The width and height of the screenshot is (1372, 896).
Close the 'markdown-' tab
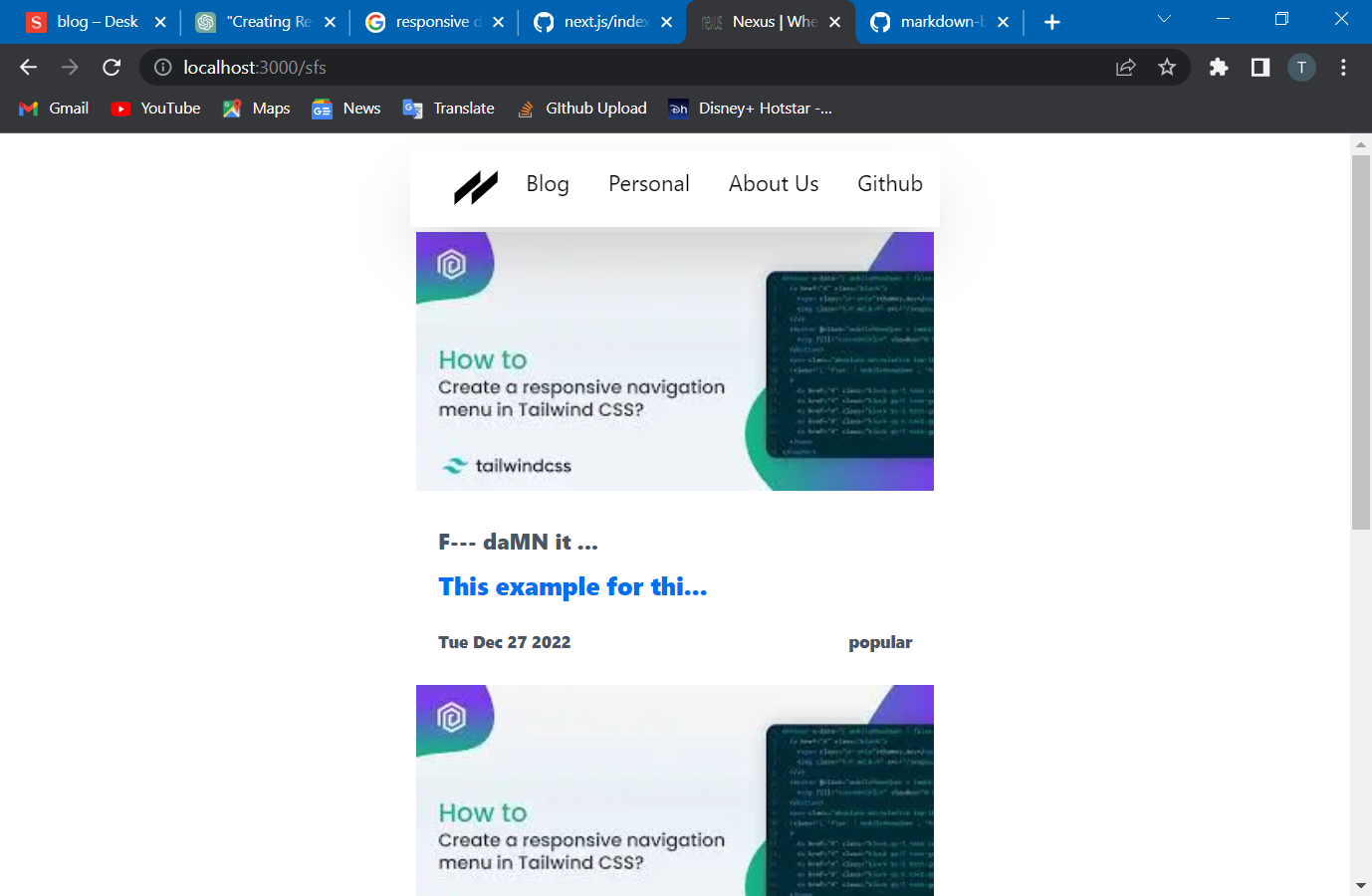[x=1003, y=22]
